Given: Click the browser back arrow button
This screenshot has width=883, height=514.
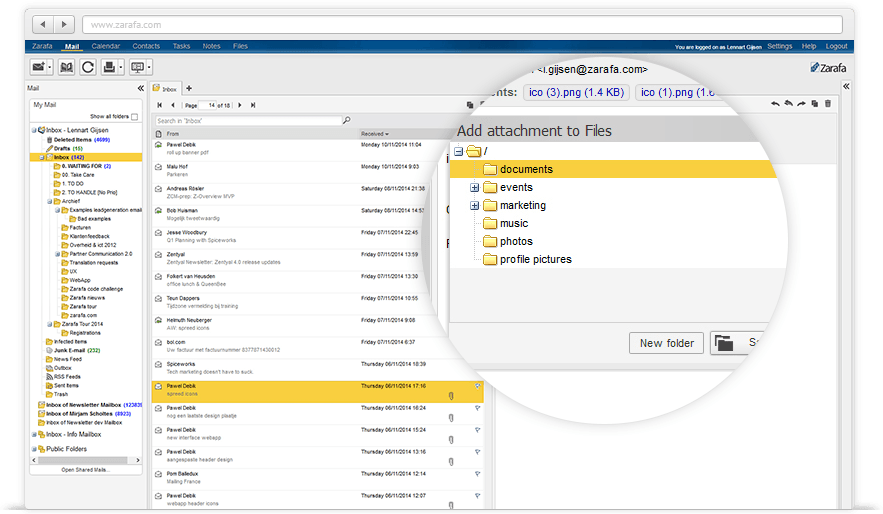Looking at the screenshot, I should click(43, 24).
